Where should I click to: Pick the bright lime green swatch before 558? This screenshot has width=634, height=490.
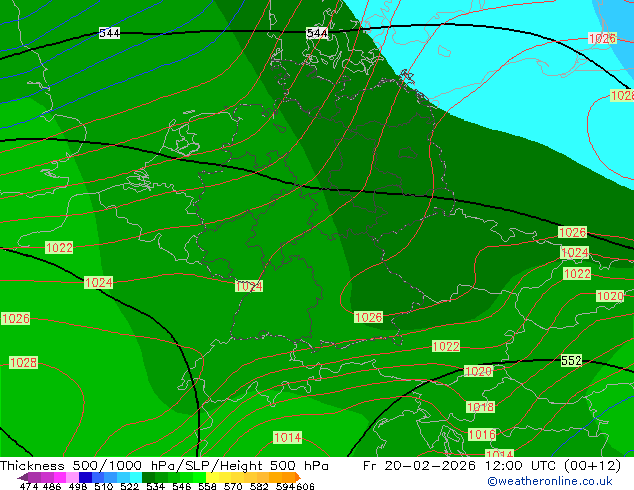pyautogui.click(x=199, y=477)
